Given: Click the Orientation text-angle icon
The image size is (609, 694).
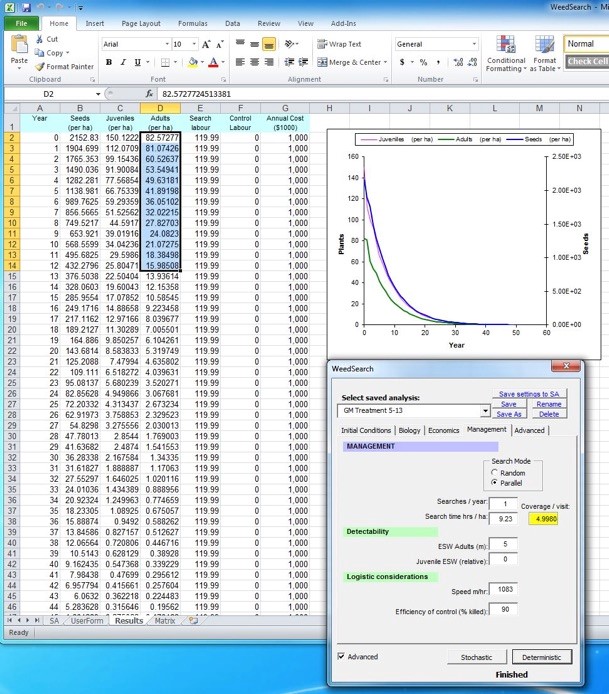Looking at the screenshot, I should click(289, 44).
